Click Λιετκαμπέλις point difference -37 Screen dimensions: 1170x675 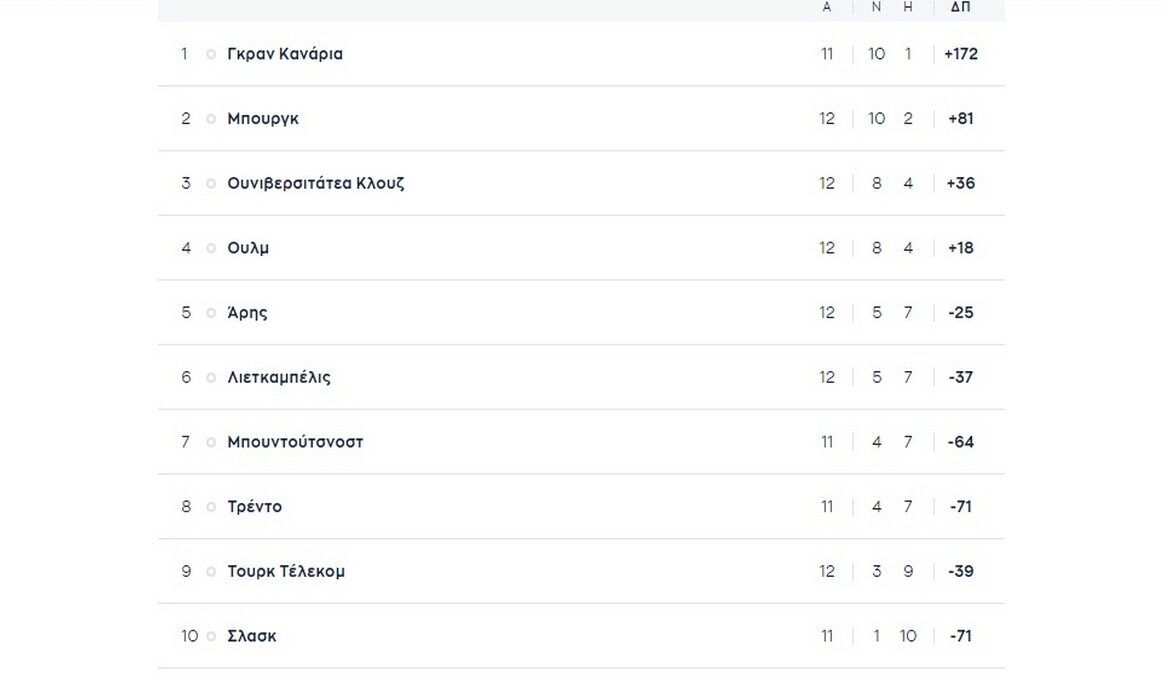[960, 378]
